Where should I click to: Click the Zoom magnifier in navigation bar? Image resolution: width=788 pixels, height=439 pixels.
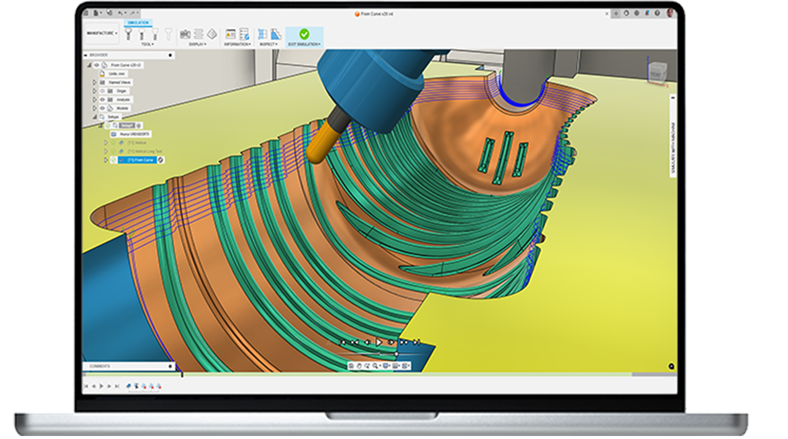point(375,366)
